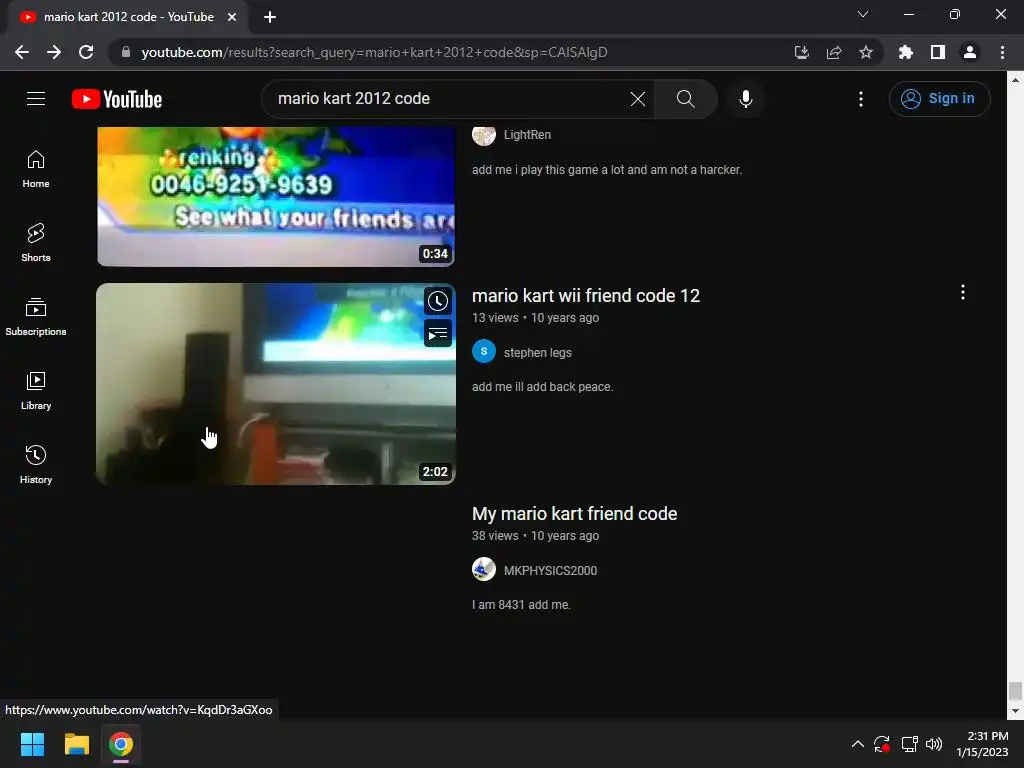Open a new browser tab
The height and width of the screenshot is (768, 1024).
point(270,17)
